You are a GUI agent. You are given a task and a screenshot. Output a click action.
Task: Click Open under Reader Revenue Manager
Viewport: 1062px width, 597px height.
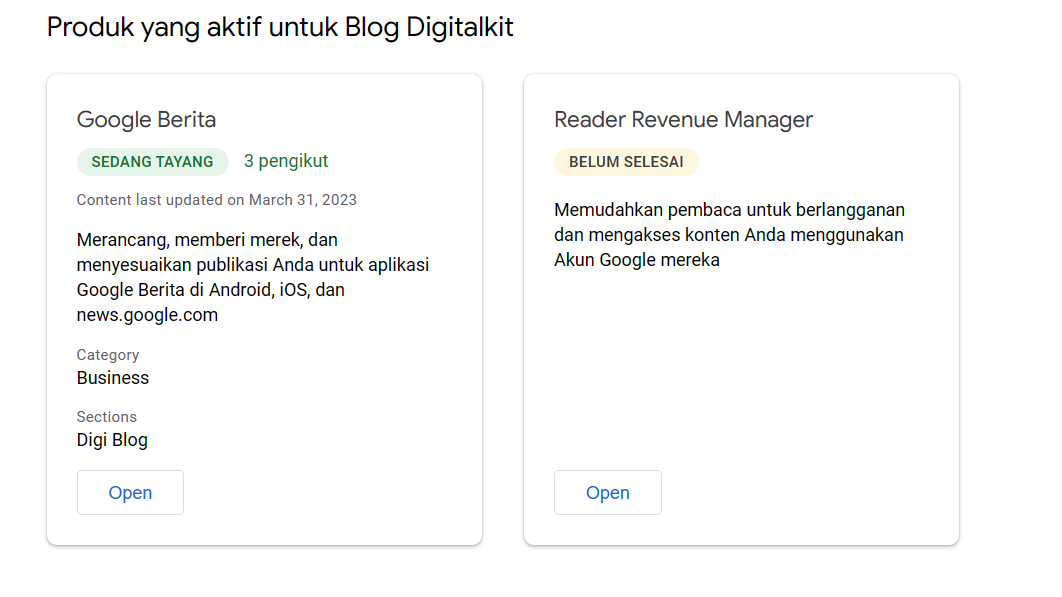tap(607, 492)
